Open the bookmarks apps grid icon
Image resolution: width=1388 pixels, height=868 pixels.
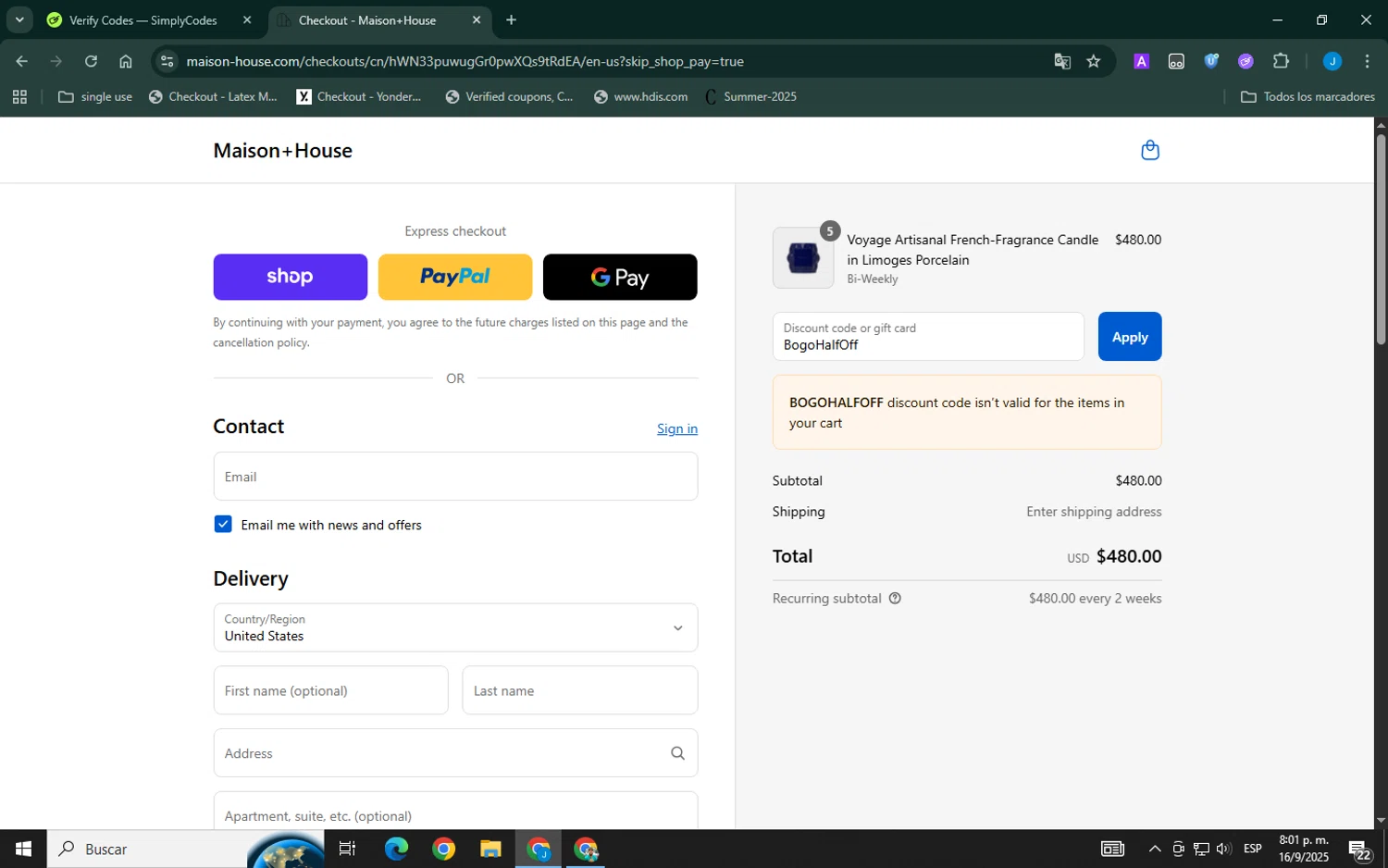19,97
